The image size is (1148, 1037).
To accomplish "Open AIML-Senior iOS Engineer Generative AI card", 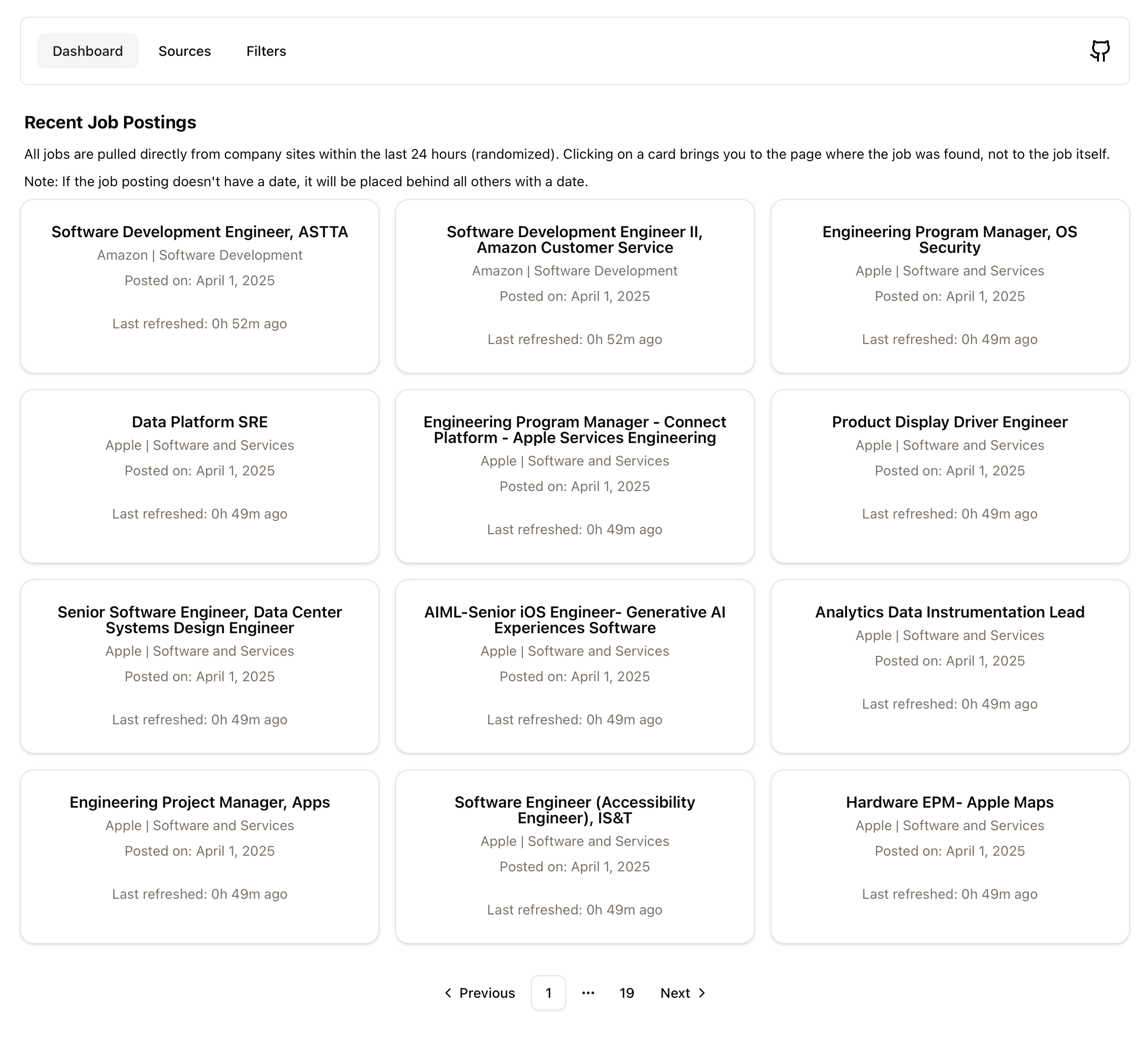I will point(574,667).
